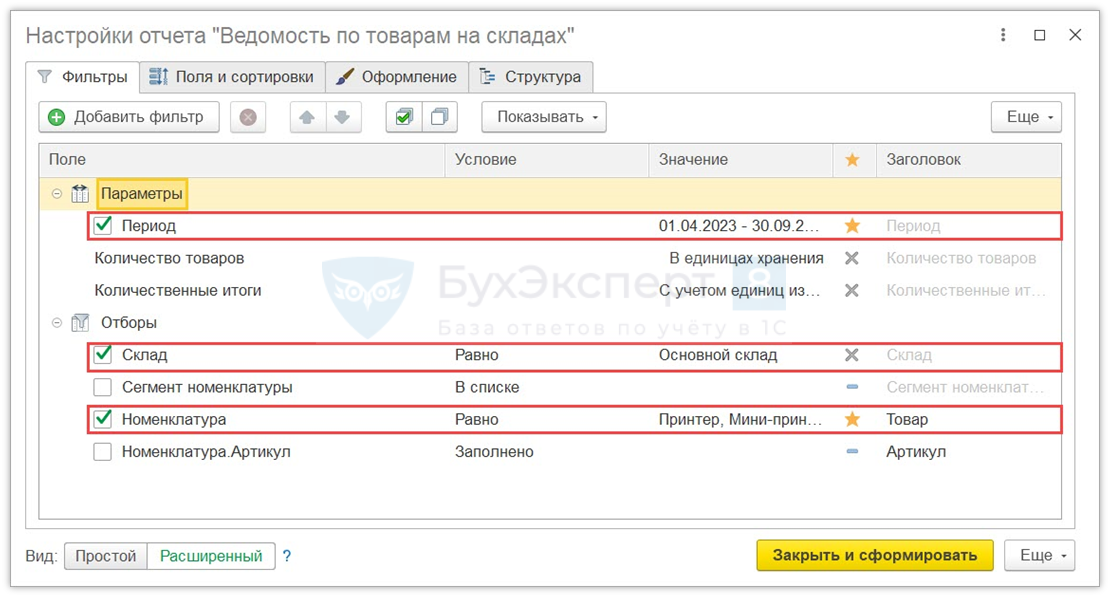Switch view to Простой
The width and height of the screenshot is (1110, 597).
(x=105, y=556)
